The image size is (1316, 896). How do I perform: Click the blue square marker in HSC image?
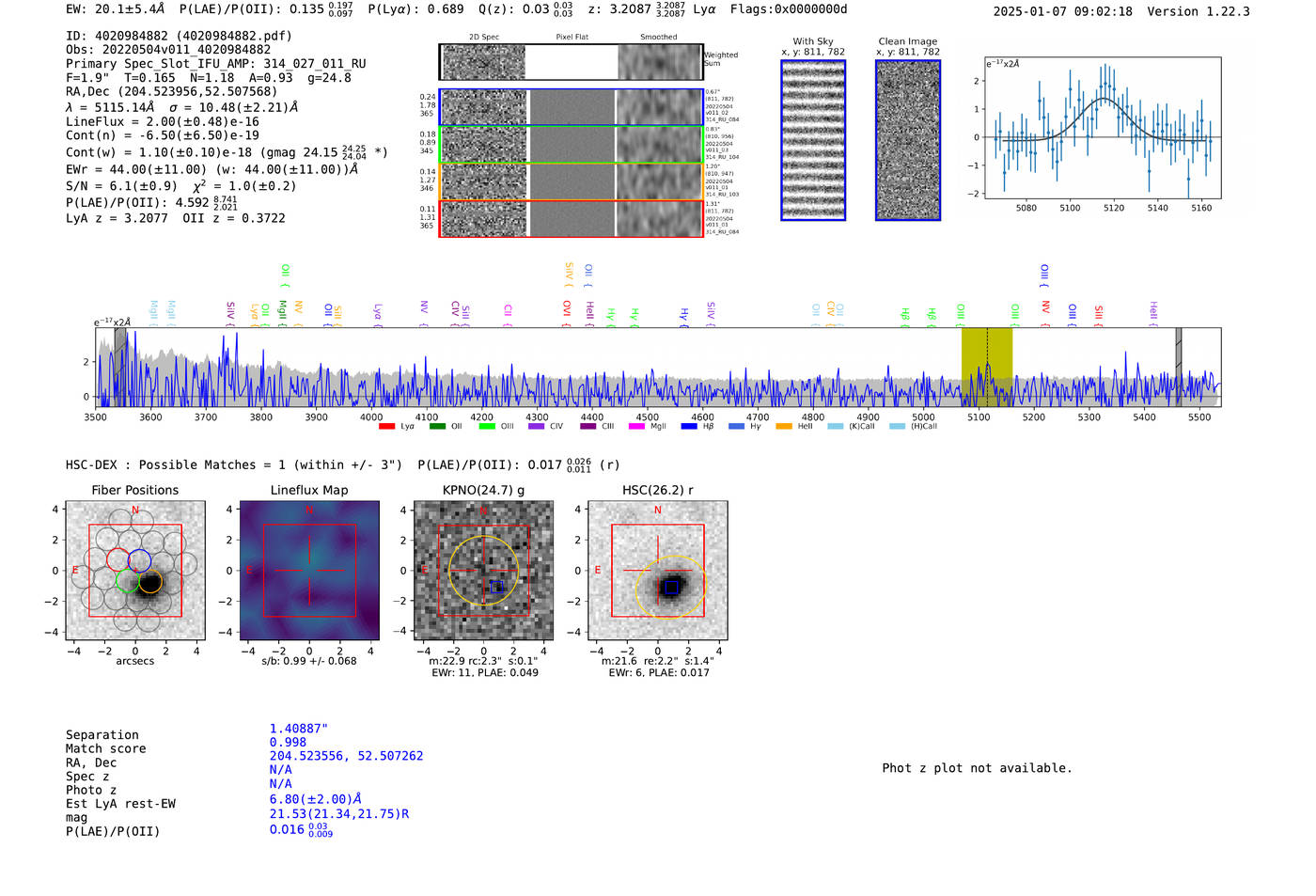[x=671, y=588]
